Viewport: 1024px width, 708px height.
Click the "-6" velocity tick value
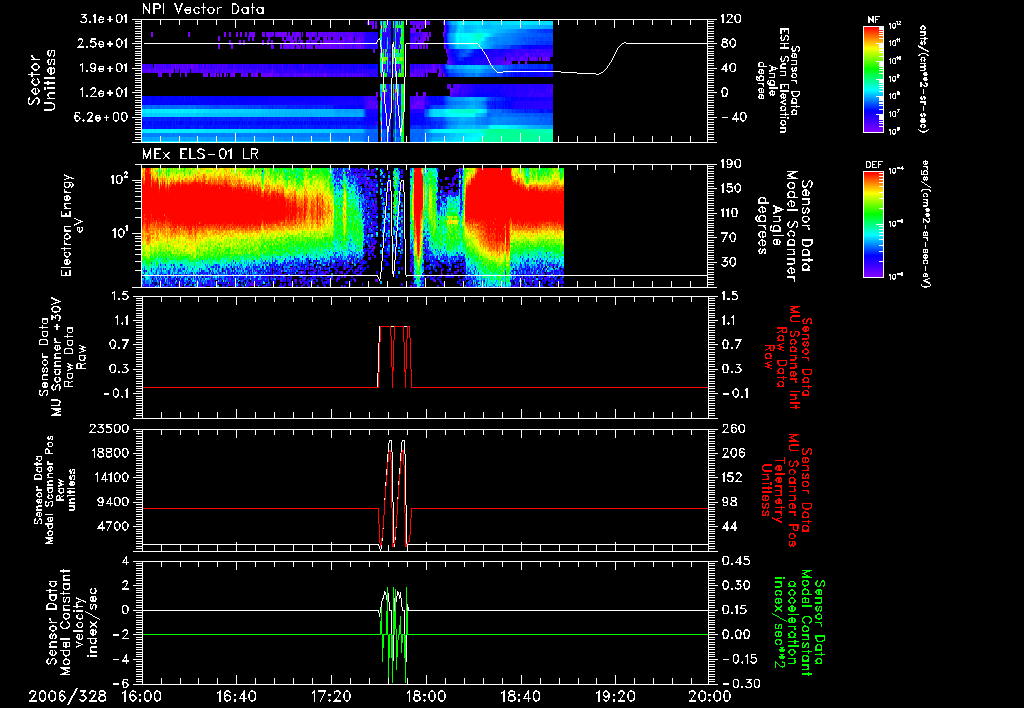pos(121,683)
